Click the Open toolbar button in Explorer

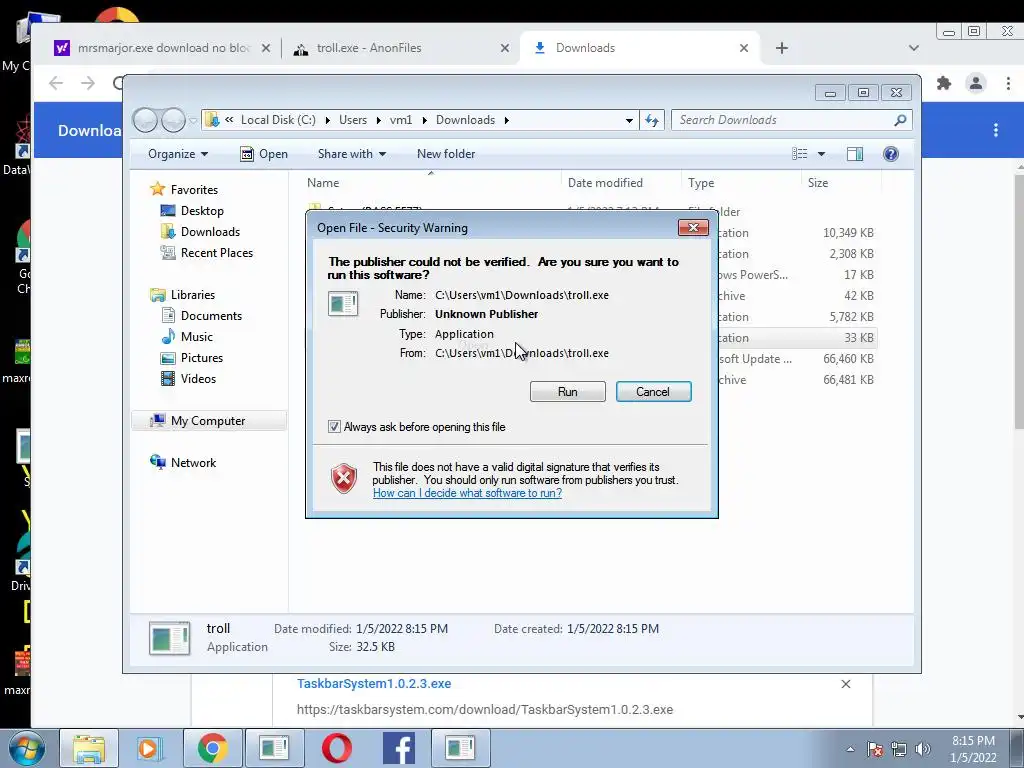(264, 154)
